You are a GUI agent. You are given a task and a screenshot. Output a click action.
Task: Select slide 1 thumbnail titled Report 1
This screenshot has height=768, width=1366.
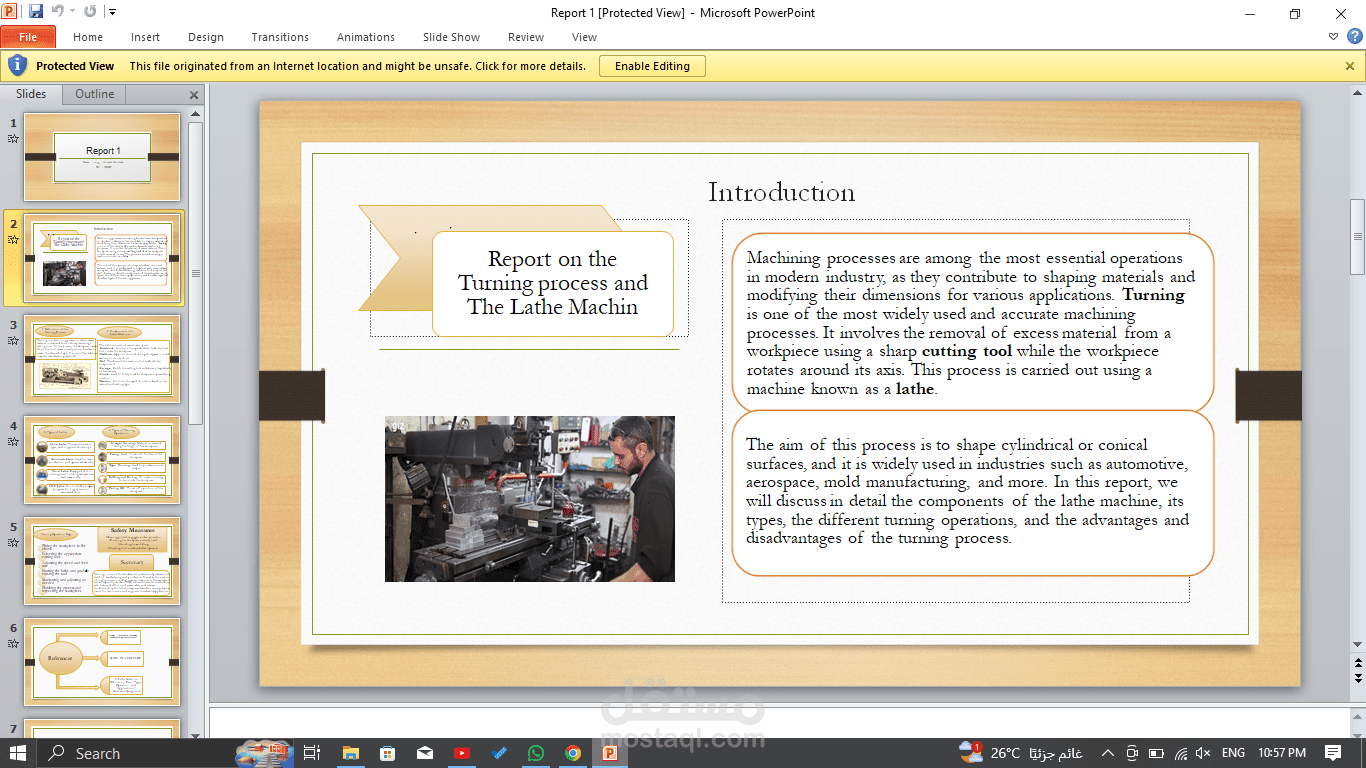coord(102,157)
